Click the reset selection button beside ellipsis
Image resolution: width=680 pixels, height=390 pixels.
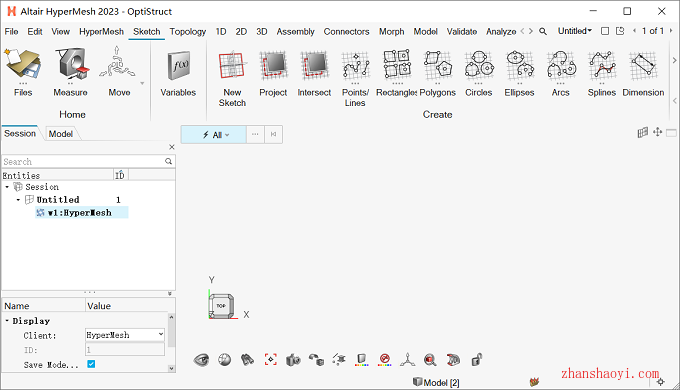273,134
